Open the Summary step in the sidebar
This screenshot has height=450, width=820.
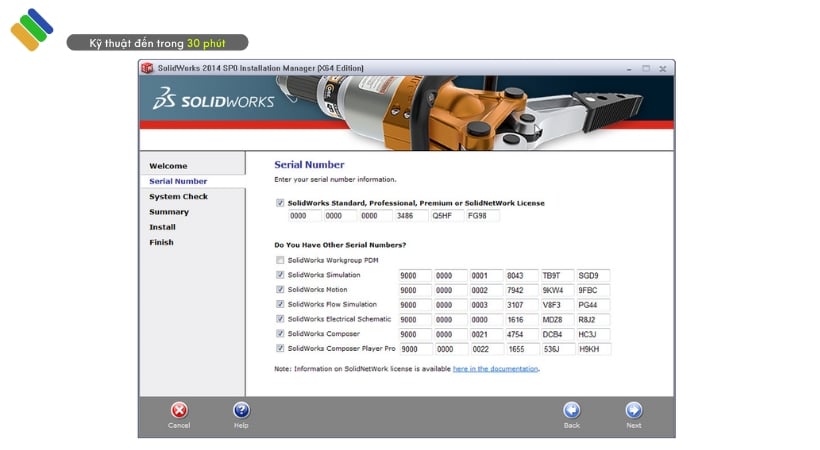(x=169, y=212)
